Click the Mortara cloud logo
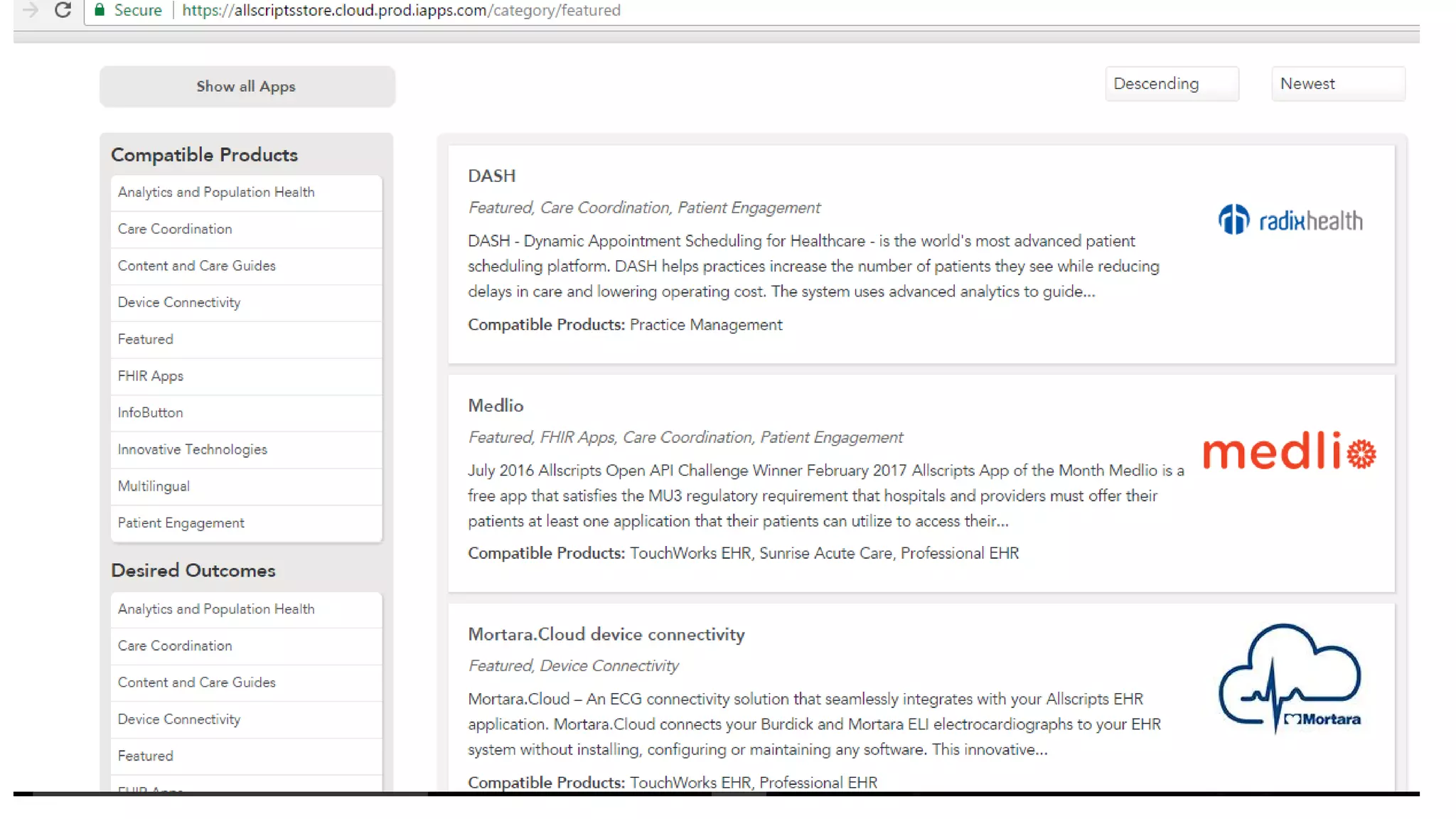Screen dimensions: 1456x819 pyautogui.click(x=1290, y=678)
